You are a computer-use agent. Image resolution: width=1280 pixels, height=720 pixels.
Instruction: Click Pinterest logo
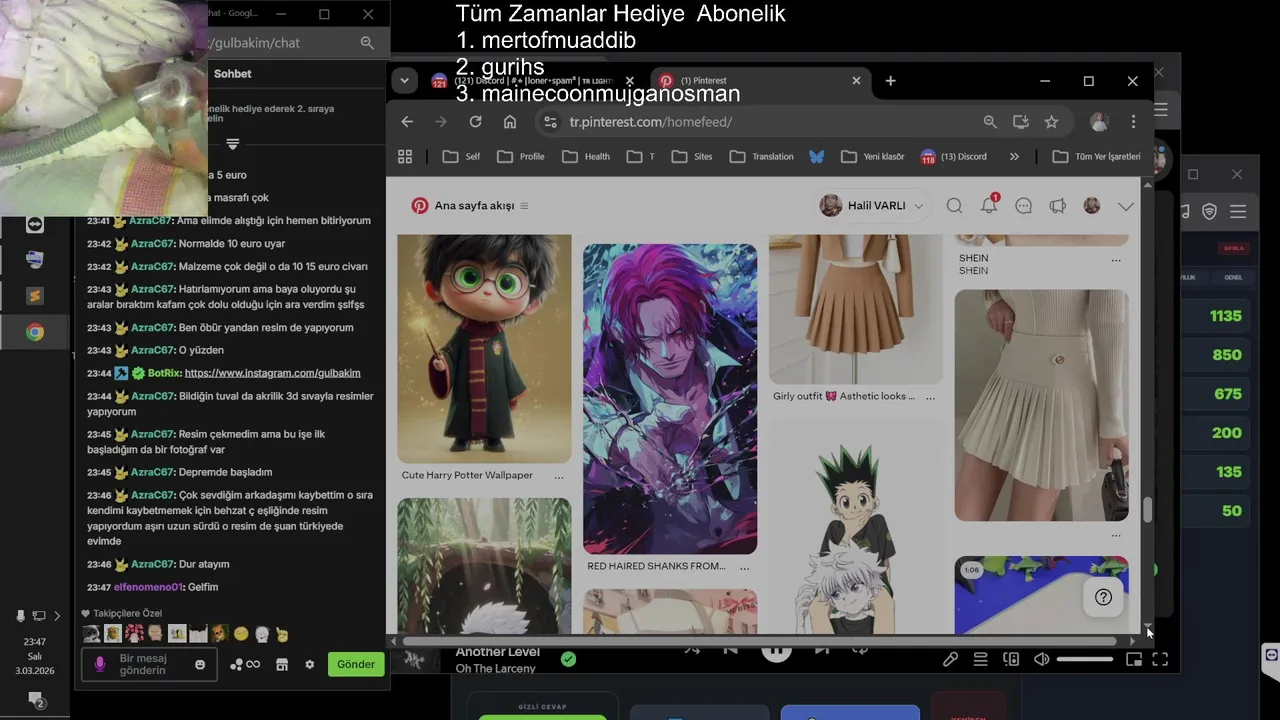pos(420,205)
